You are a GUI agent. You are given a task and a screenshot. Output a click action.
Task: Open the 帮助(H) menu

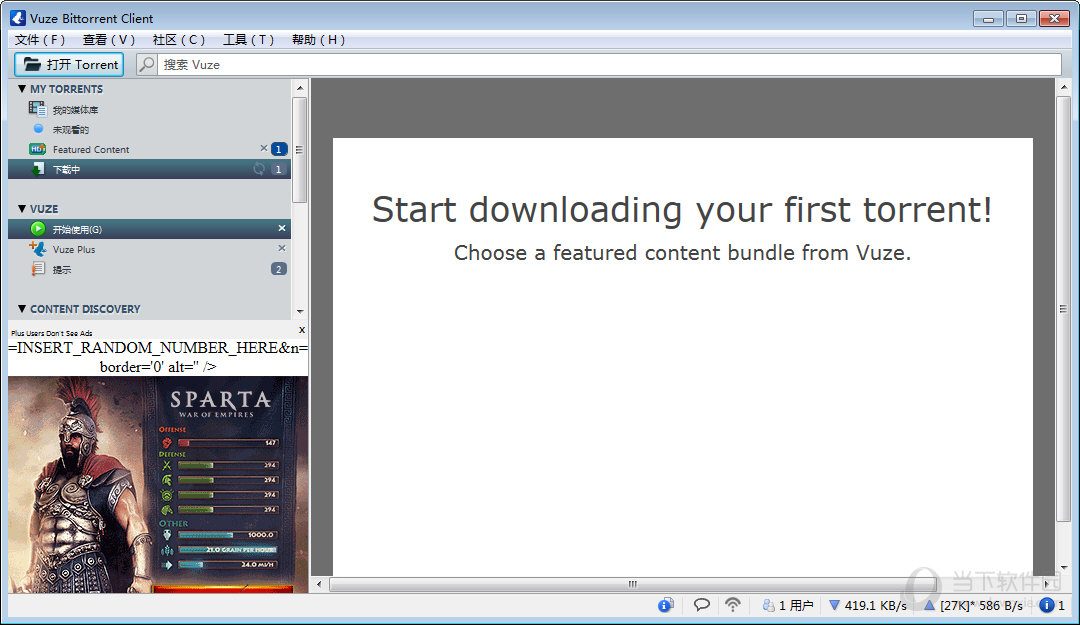pos(318,39)
